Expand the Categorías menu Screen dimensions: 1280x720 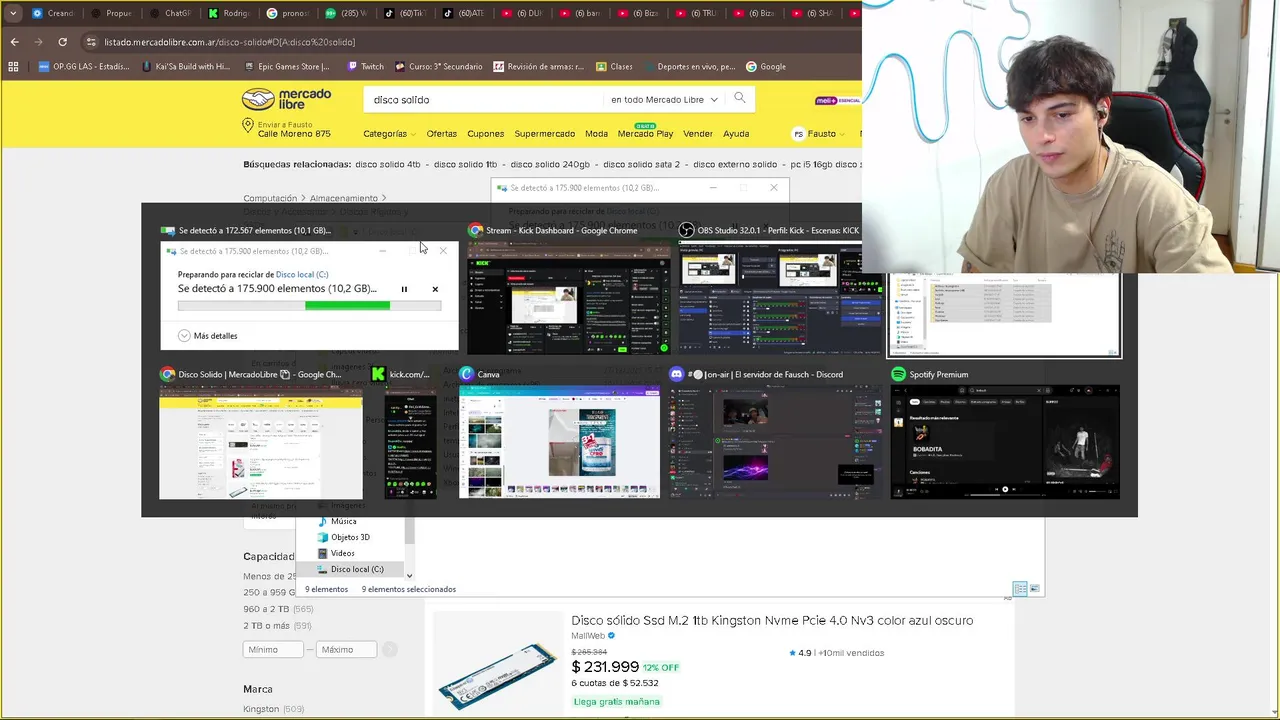pos(390,134)
